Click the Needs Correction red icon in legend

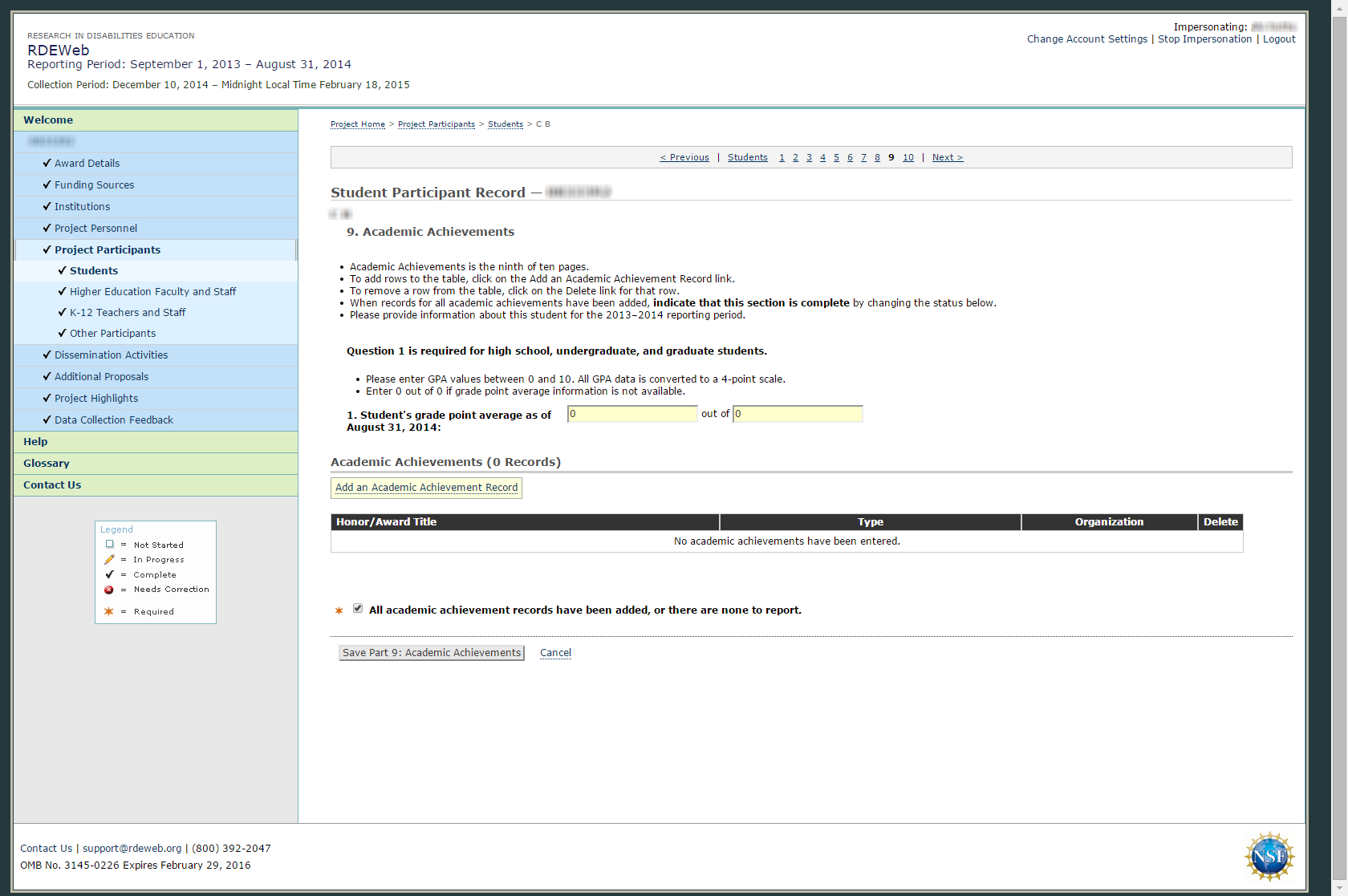click(x=109, y=590)
